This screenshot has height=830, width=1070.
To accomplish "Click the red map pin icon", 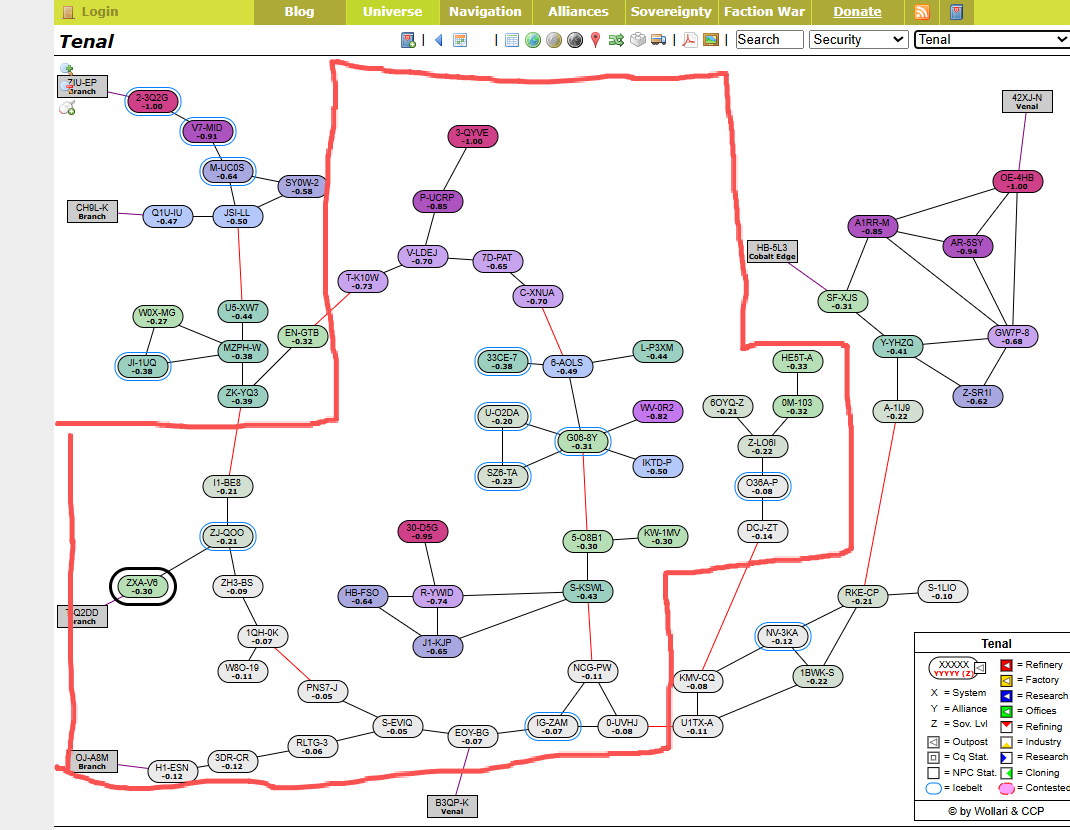I will coord(596,40).
